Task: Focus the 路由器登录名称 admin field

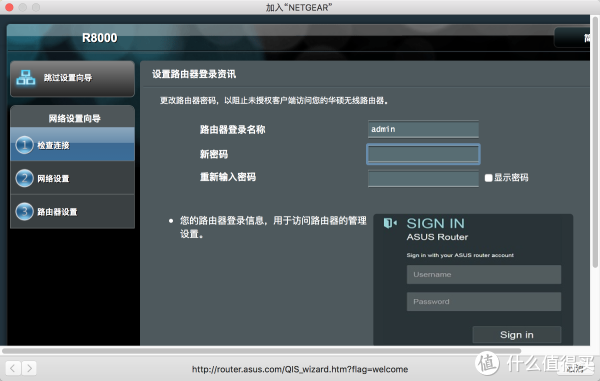Action: [x=423, y=129]
